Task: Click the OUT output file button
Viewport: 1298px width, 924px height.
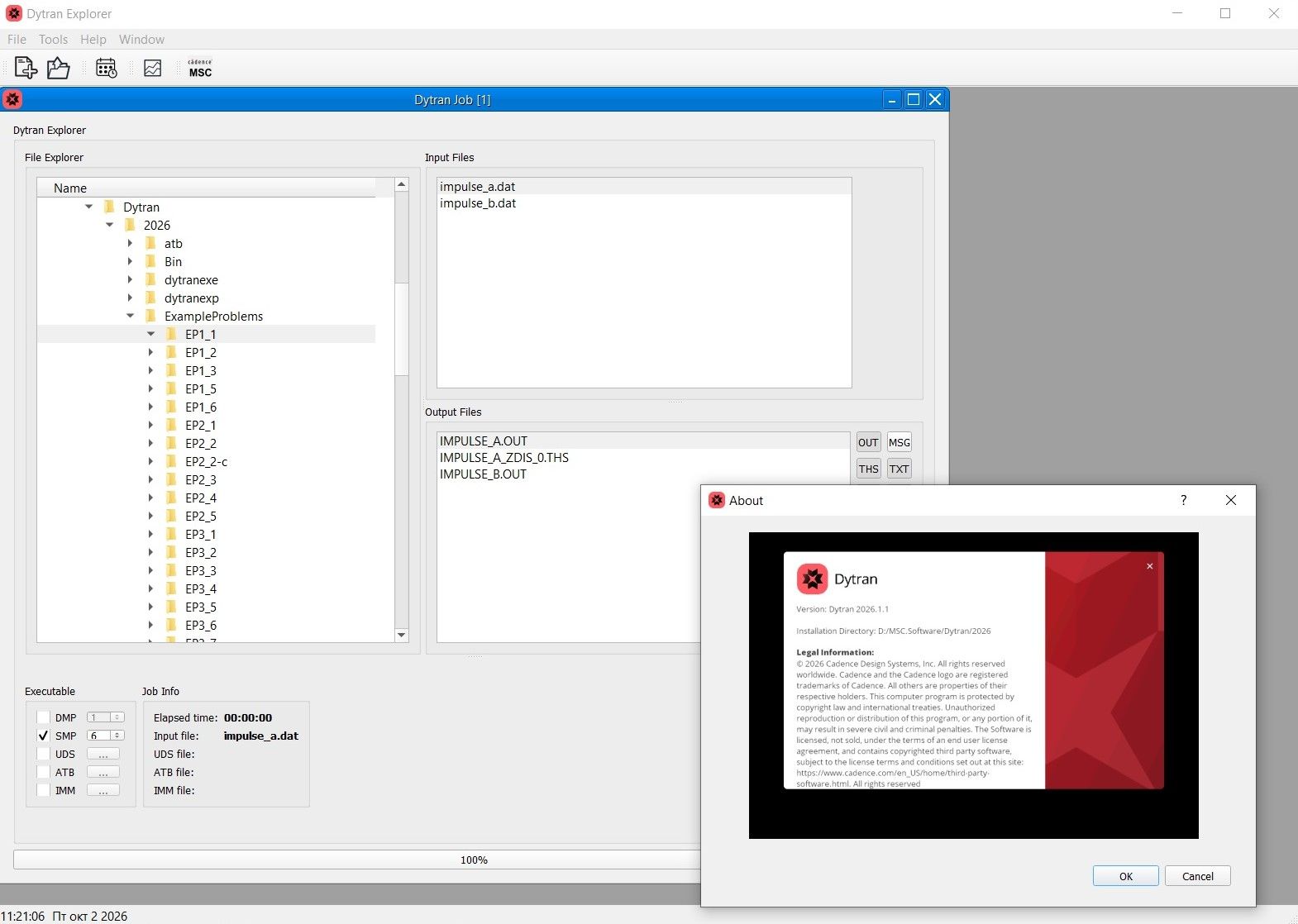Action: pos(868,442)
